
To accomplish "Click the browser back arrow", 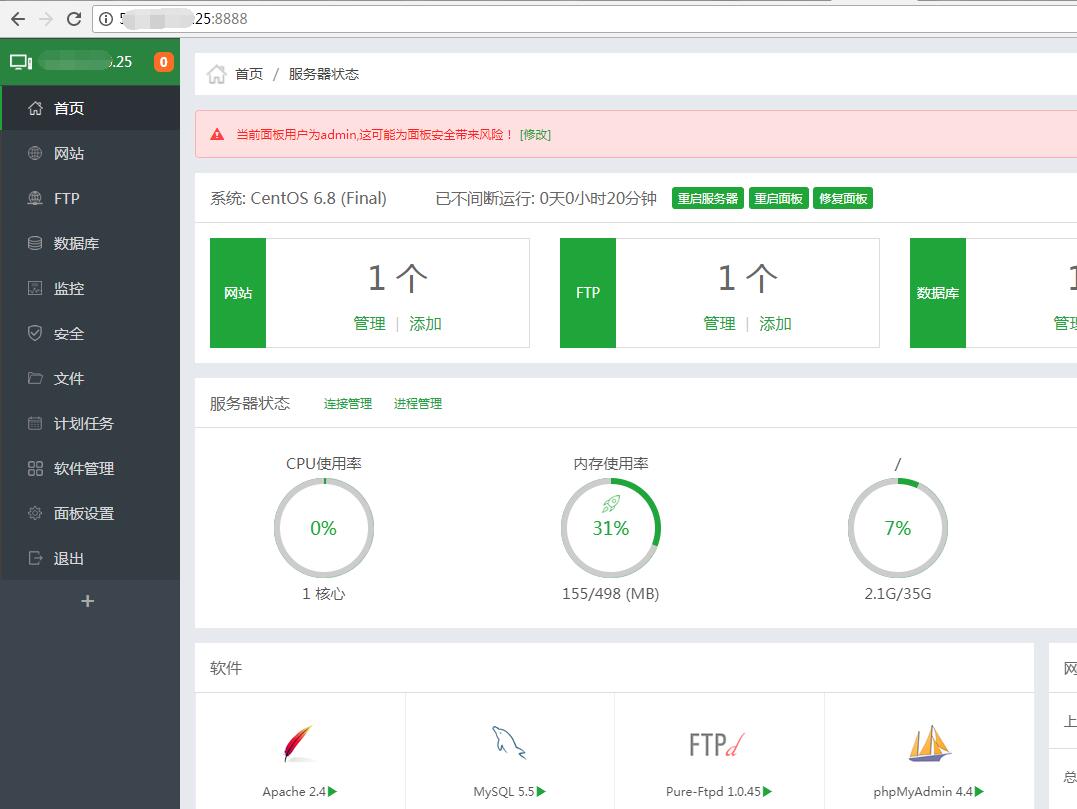I will tap(18, 19).
